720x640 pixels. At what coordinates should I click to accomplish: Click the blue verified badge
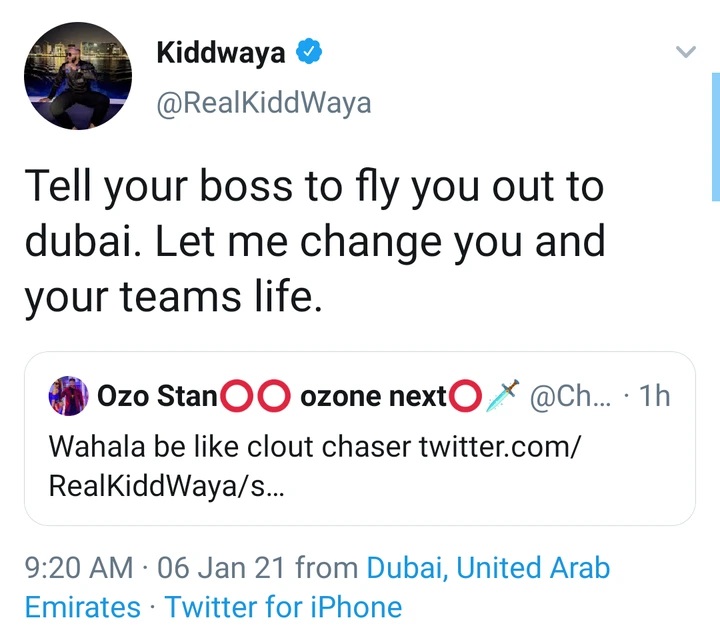[313, 54]
